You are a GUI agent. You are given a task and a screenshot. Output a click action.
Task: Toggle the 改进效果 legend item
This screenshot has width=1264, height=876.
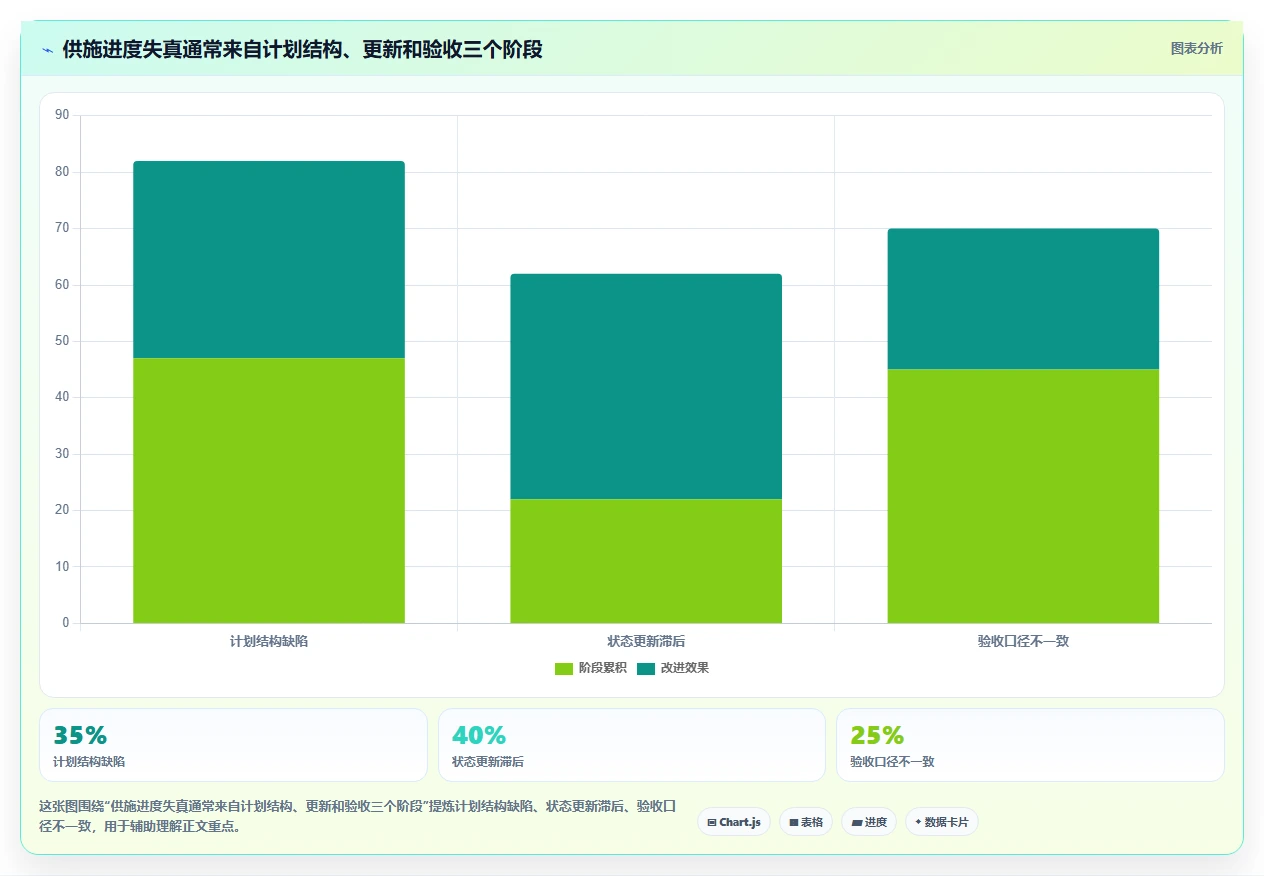[x=673, y=668]
